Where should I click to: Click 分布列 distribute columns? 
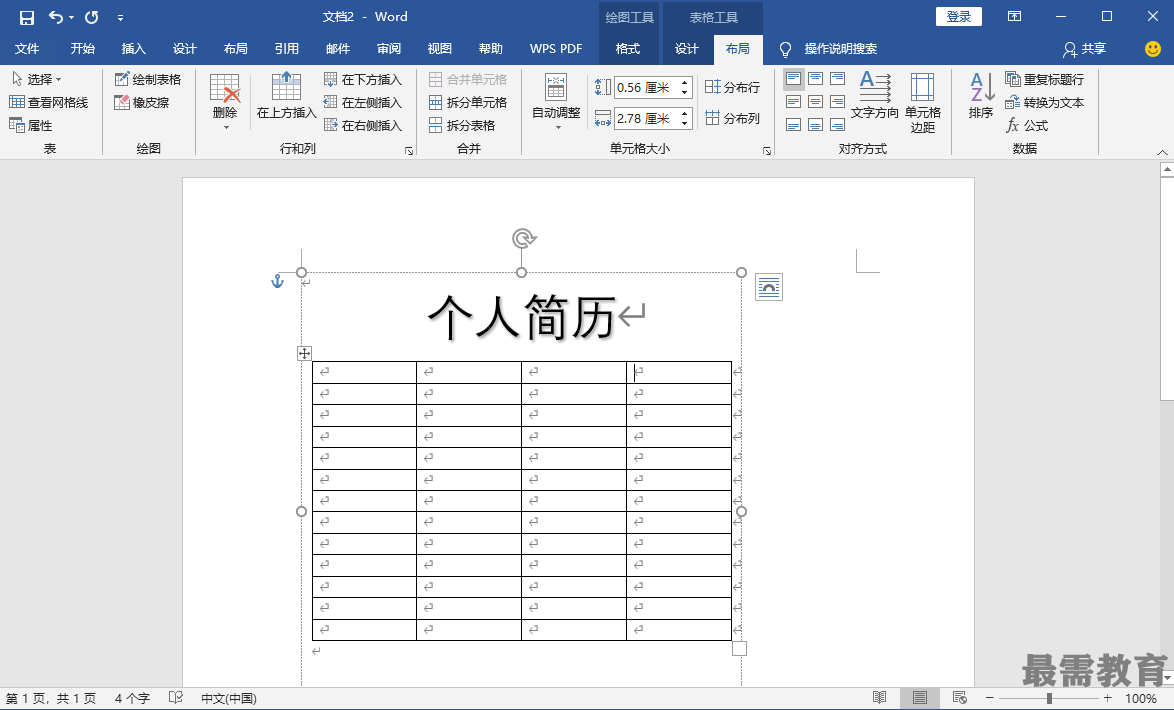click(x=732, y=118)
